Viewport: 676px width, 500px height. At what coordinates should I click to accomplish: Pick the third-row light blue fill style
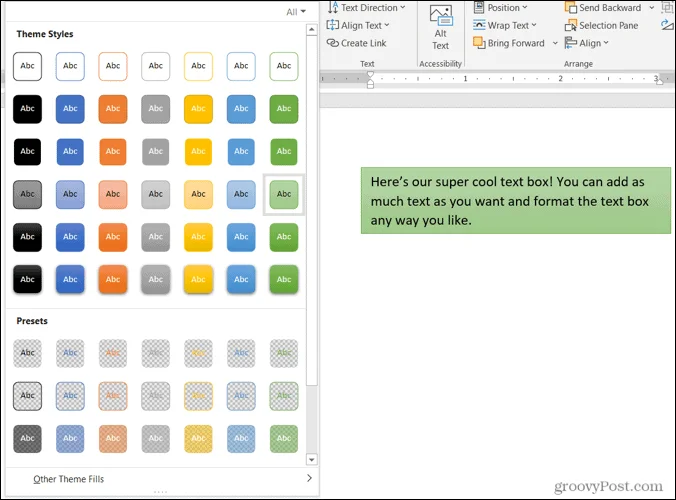pyautogui.click(x=241, y=151)
